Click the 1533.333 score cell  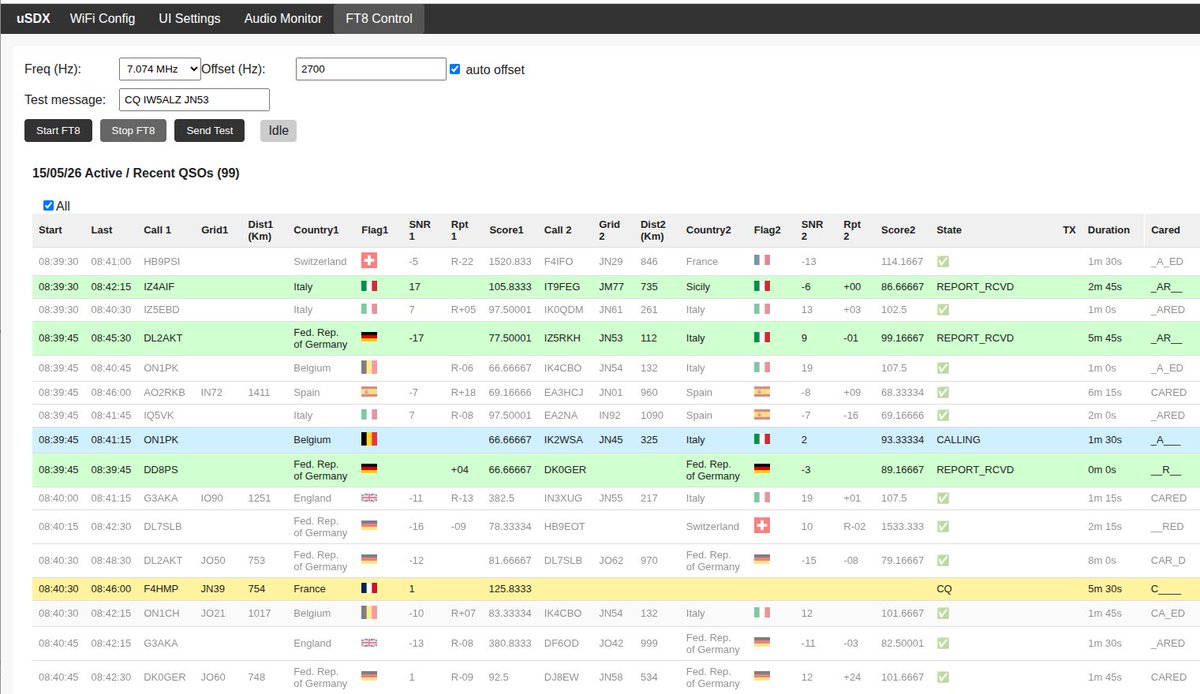[x=902, y=526]
